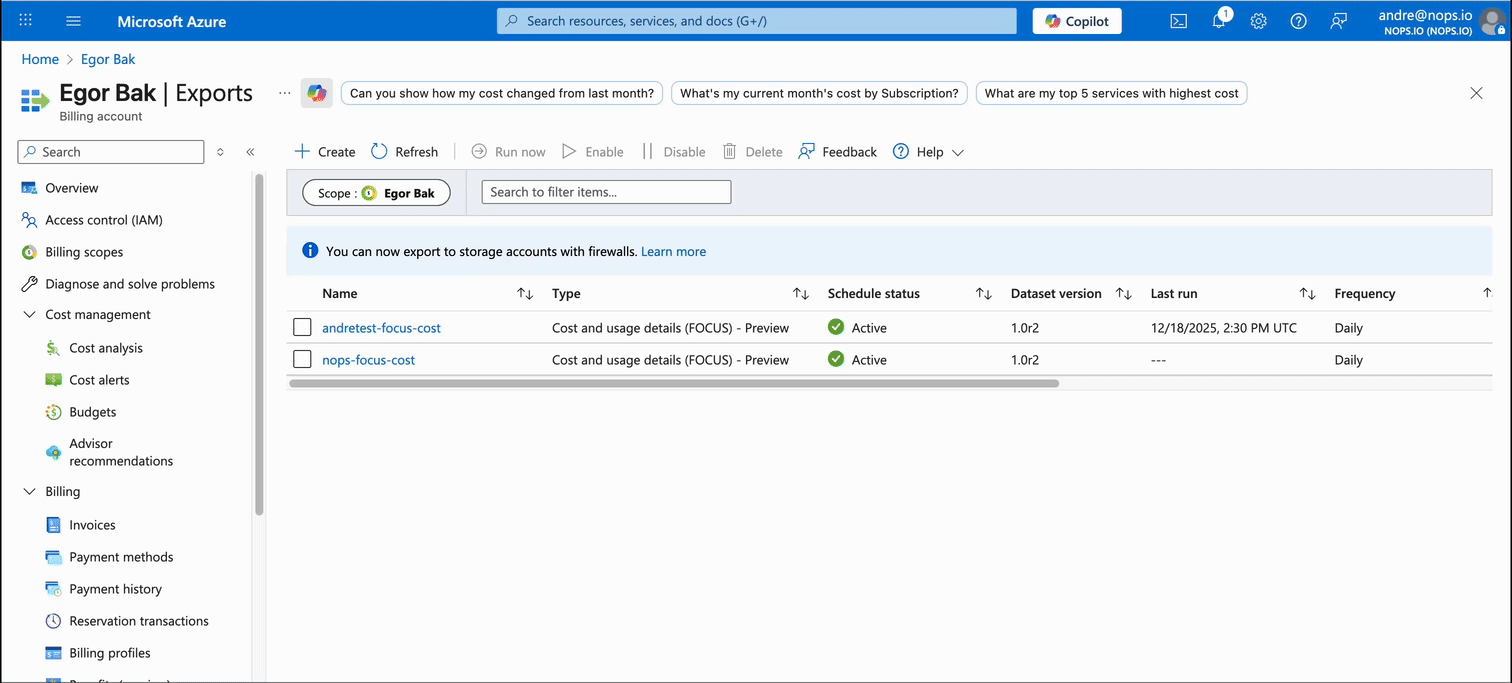This screenshot has height=683, width=1512.
Task: Collapse the Cost management section
Action: (x=28, y=314)
